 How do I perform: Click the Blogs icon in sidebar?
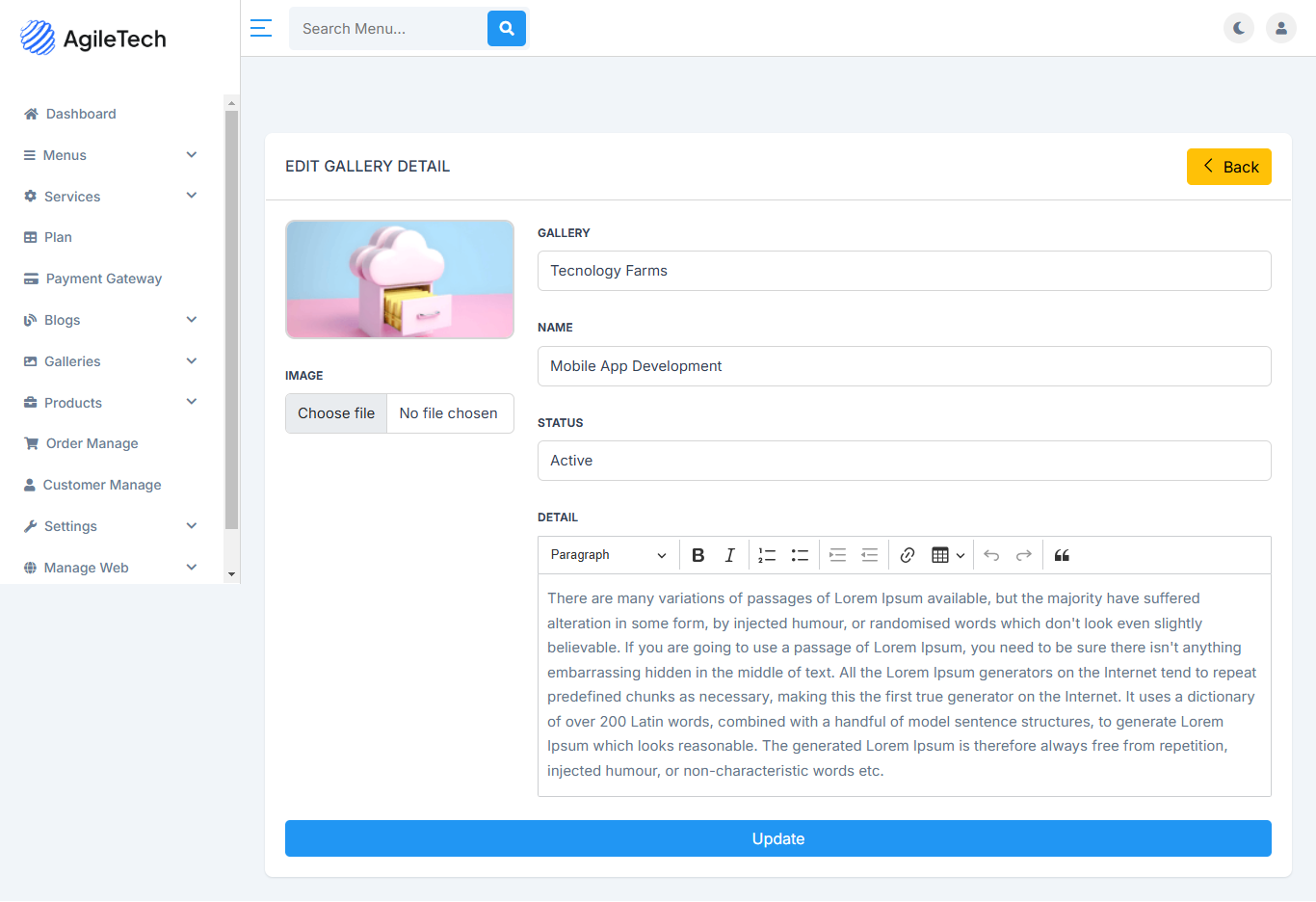click(x=30, y=320)
